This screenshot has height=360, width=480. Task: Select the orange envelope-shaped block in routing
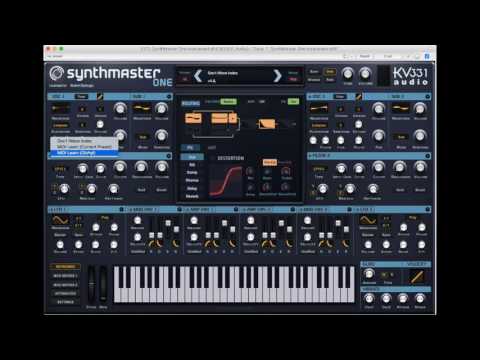267,124
